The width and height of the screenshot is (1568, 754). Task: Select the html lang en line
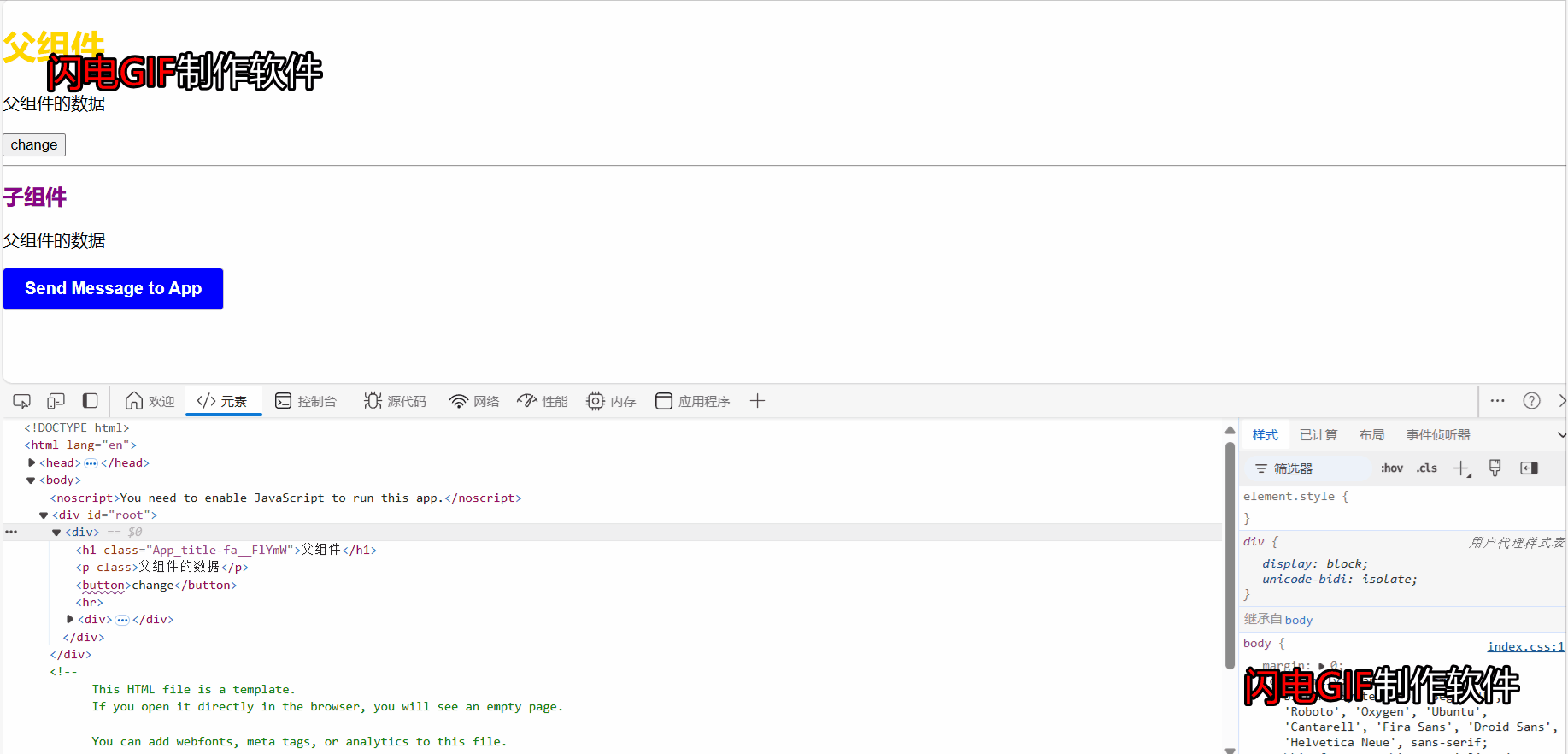point(80,445)
